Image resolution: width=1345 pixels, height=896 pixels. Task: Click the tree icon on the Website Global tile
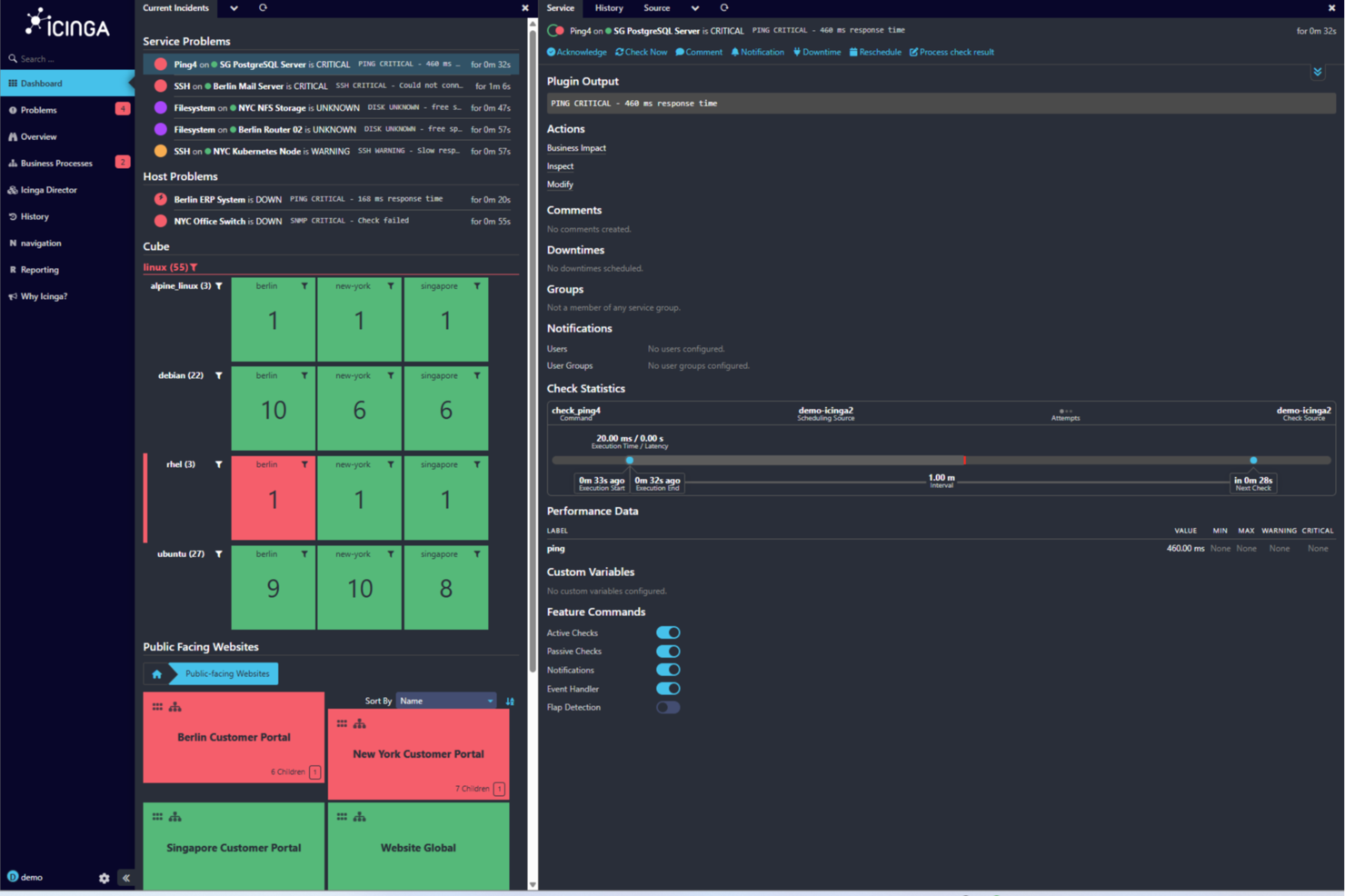(360, 817)
